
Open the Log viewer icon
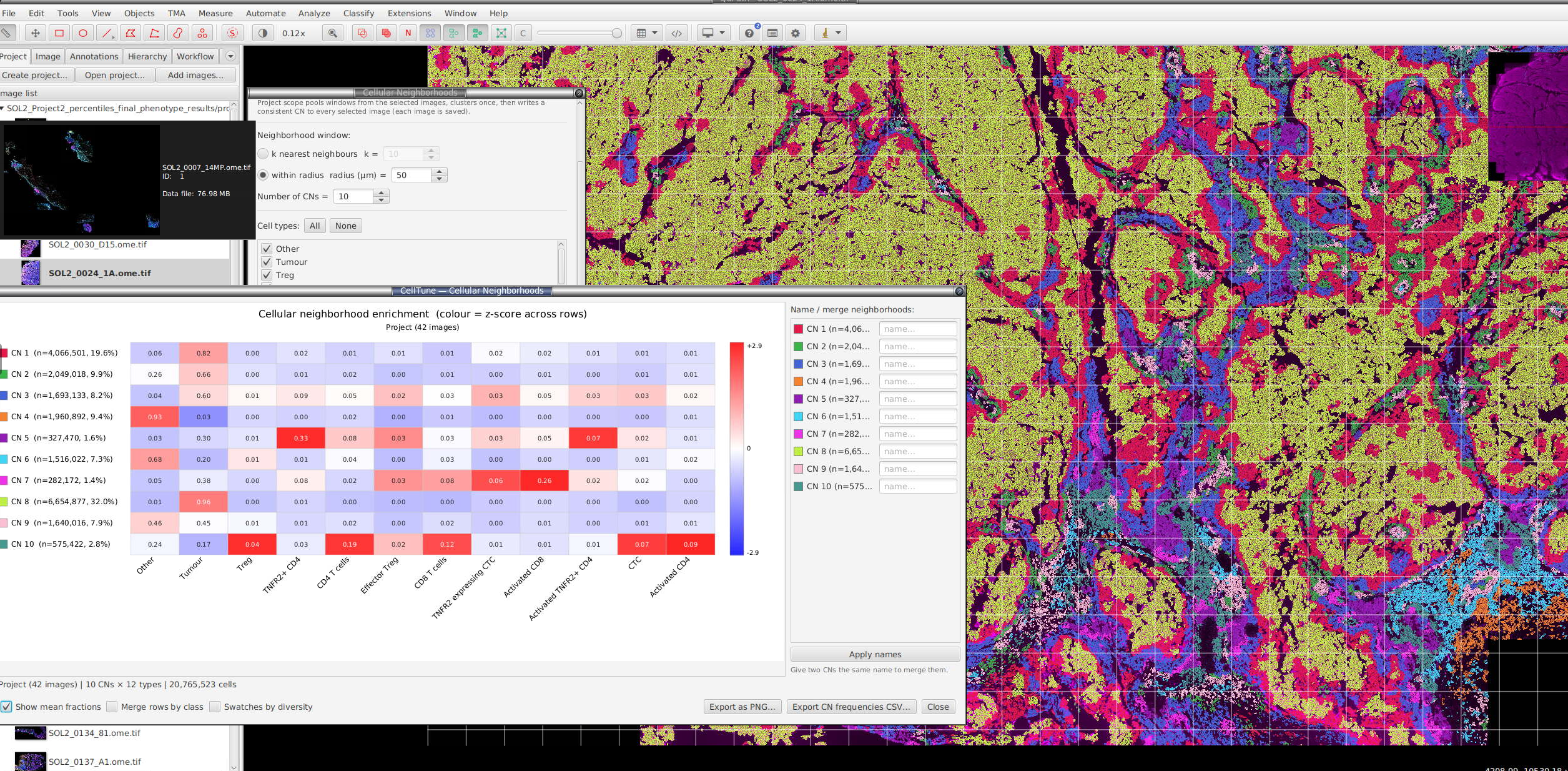coord(772,33)
